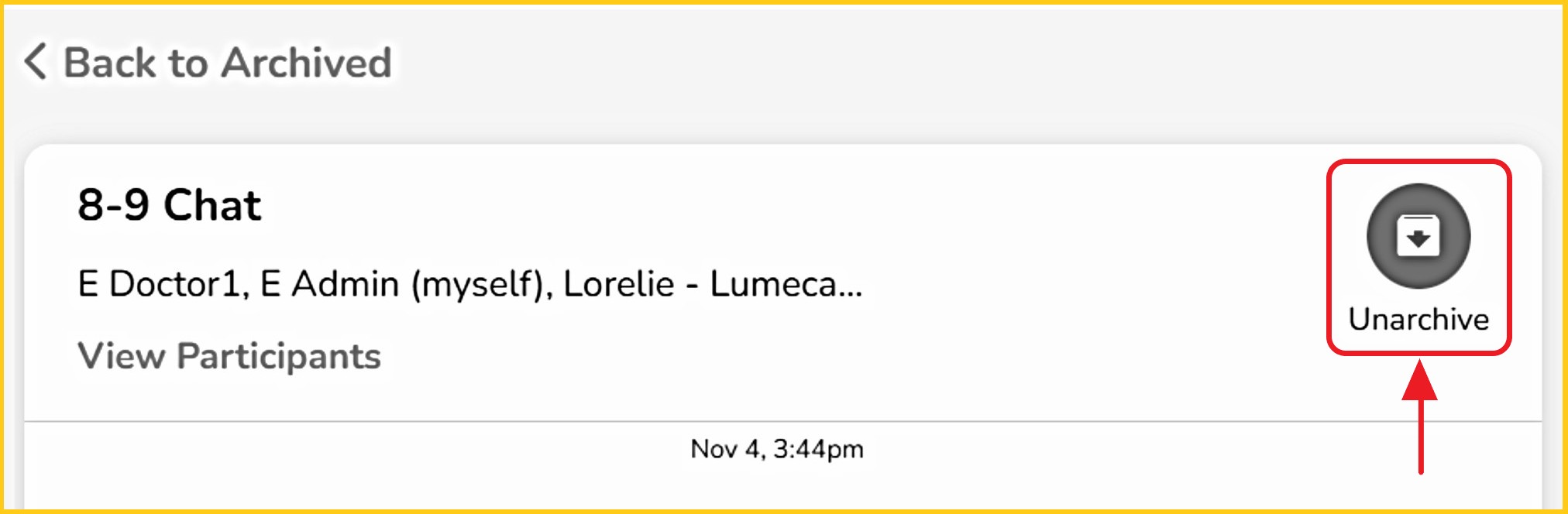This screenshot has height=514, width=1568.
Task: Select the 8-9 Chat title
Action: click(x=169, y=205)
